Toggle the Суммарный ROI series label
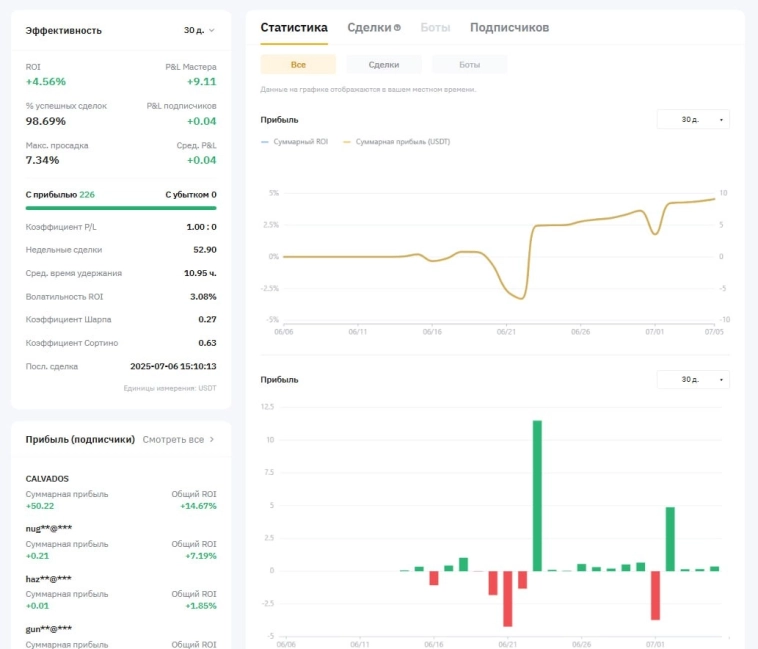The width and height of the screenshot is (758, 649). (300, 142)
